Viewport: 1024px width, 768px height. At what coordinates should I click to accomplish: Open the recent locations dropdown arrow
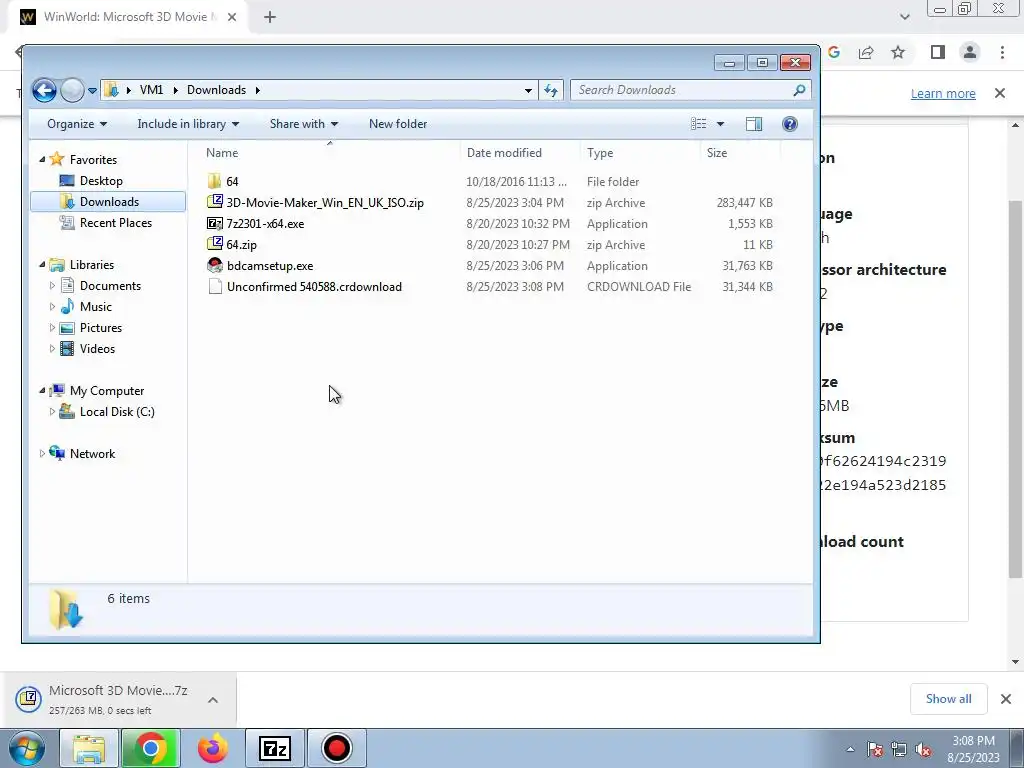(x=92, y=91)
